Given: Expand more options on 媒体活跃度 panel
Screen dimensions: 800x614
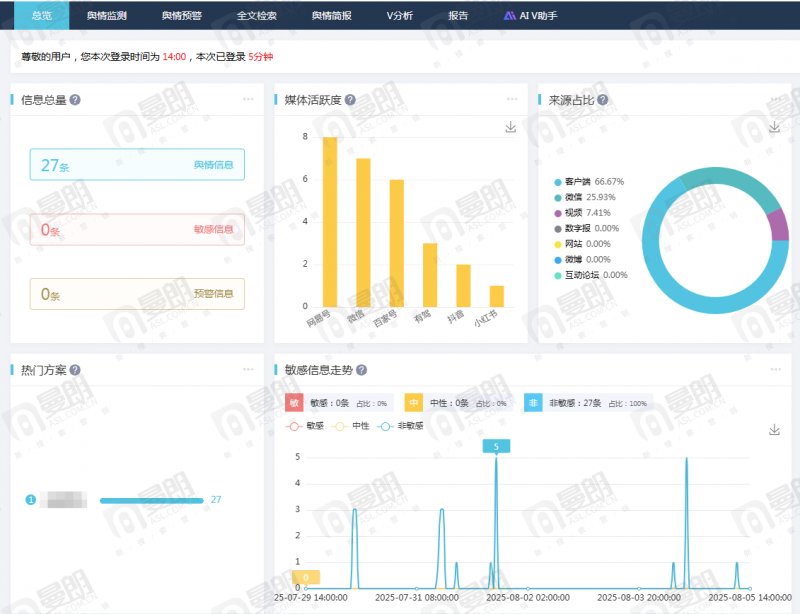Looking at the screenshot, I should 512,99.
